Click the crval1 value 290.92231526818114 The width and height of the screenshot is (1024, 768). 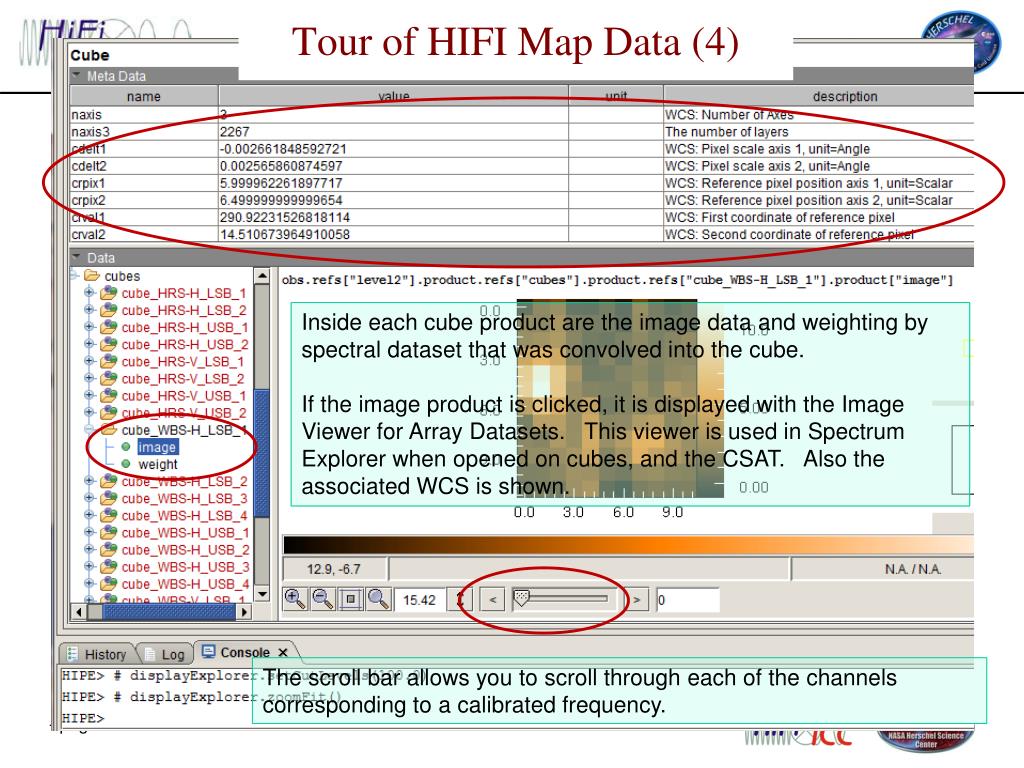pyautogui.click(x=285, y=217)
